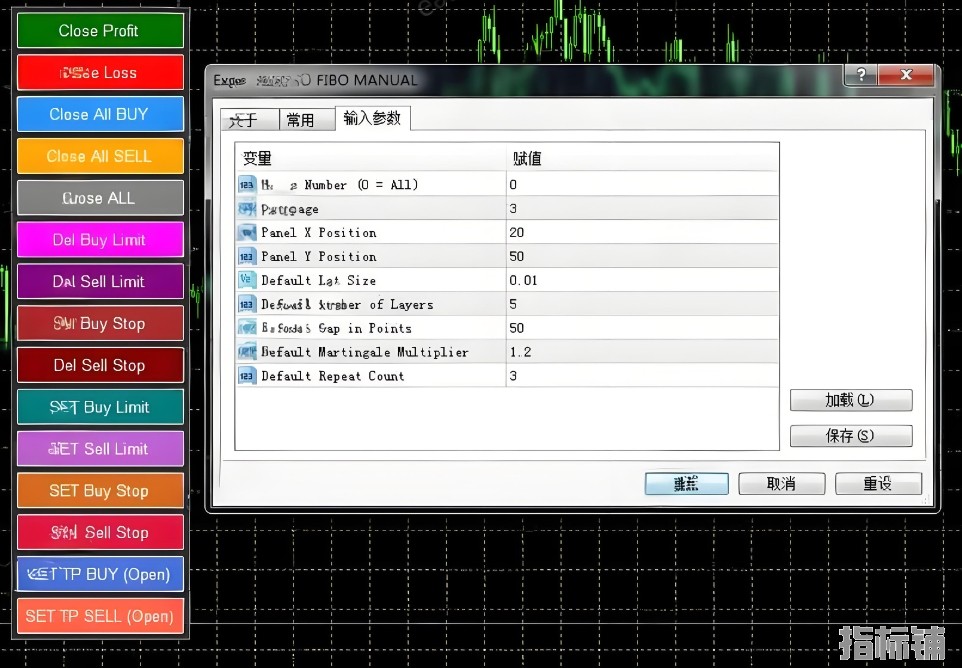Select the Default Martingale Multiplier value 1.2
962x668 pixels.
(520, 352)
